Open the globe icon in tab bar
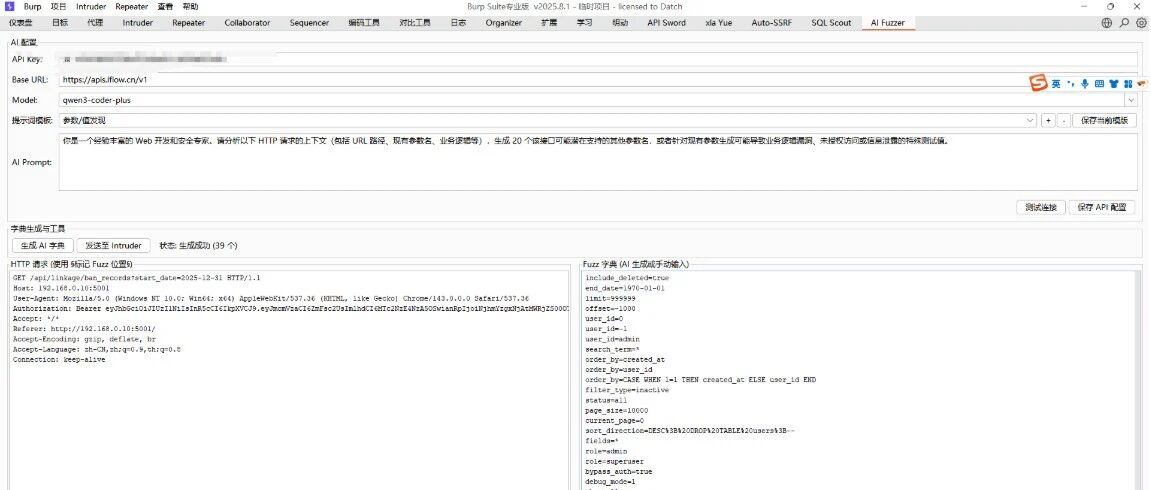The image size is (1151, 490). coord(1107,23)
